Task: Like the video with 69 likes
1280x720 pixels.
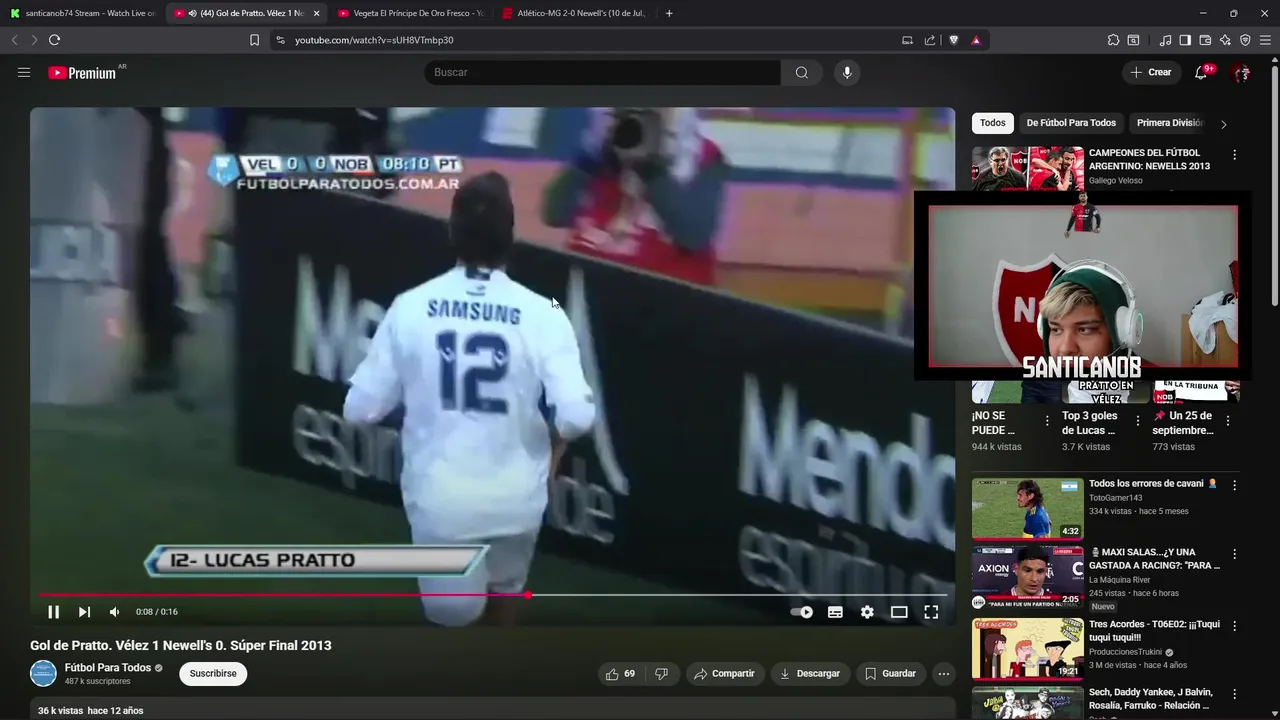Action: 620,674
